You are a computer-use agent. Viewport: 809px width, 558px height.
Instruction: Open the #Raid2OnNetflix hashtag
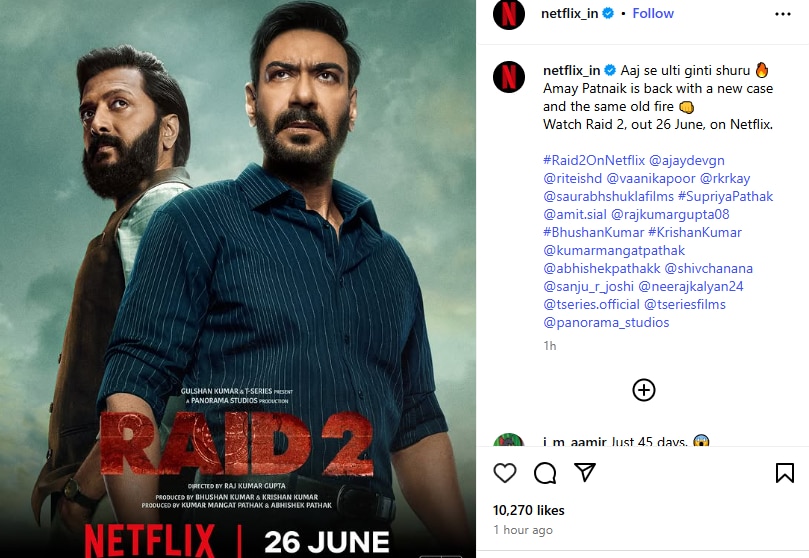click(594, 160)
